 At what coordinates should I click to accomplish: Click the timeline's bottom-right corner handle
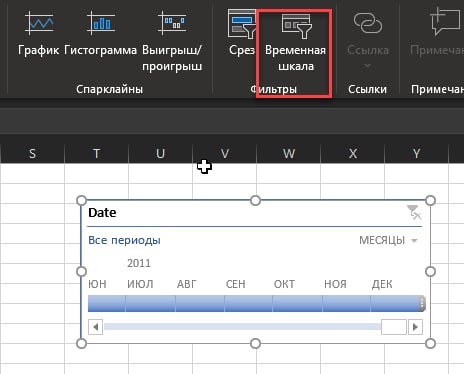(430, 343)
